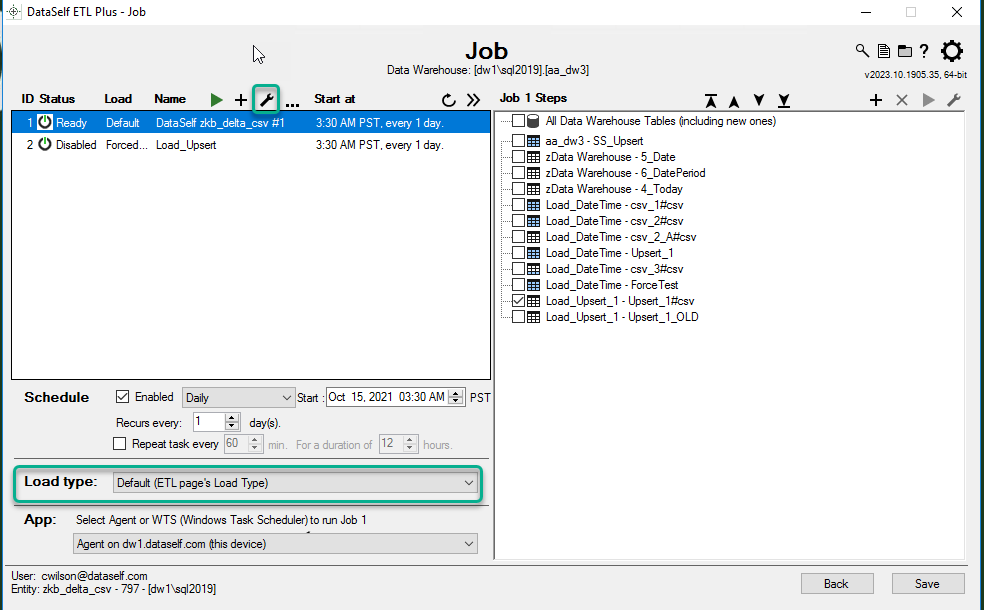Image resolution: width=984 pixels, height=610 pixels.
Task: Check All Data Warehouse Tables box
Action: point(518,121)
